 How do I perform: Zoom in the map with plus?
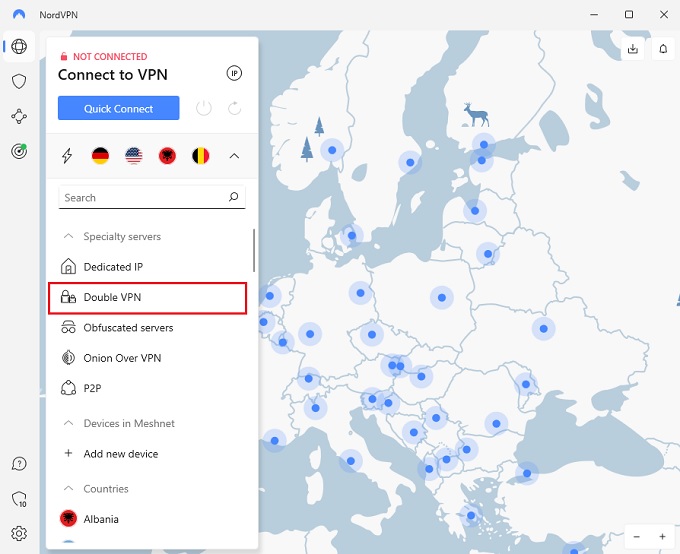[x=662, y=537]
